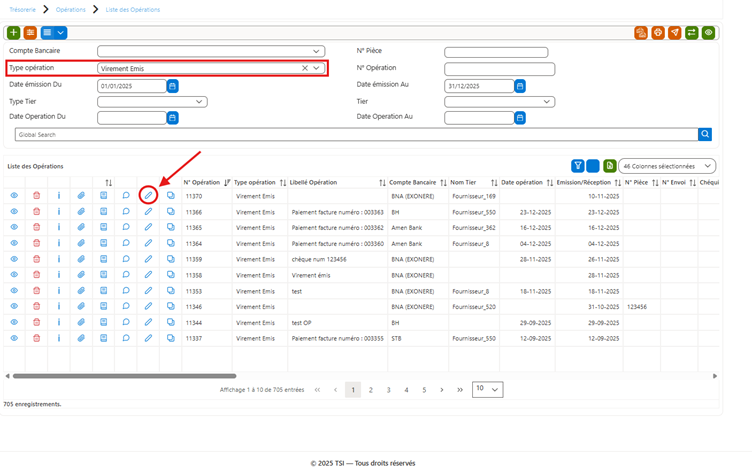Click the green plus add operation button
The image size is (752, 472).
(13, 33)
